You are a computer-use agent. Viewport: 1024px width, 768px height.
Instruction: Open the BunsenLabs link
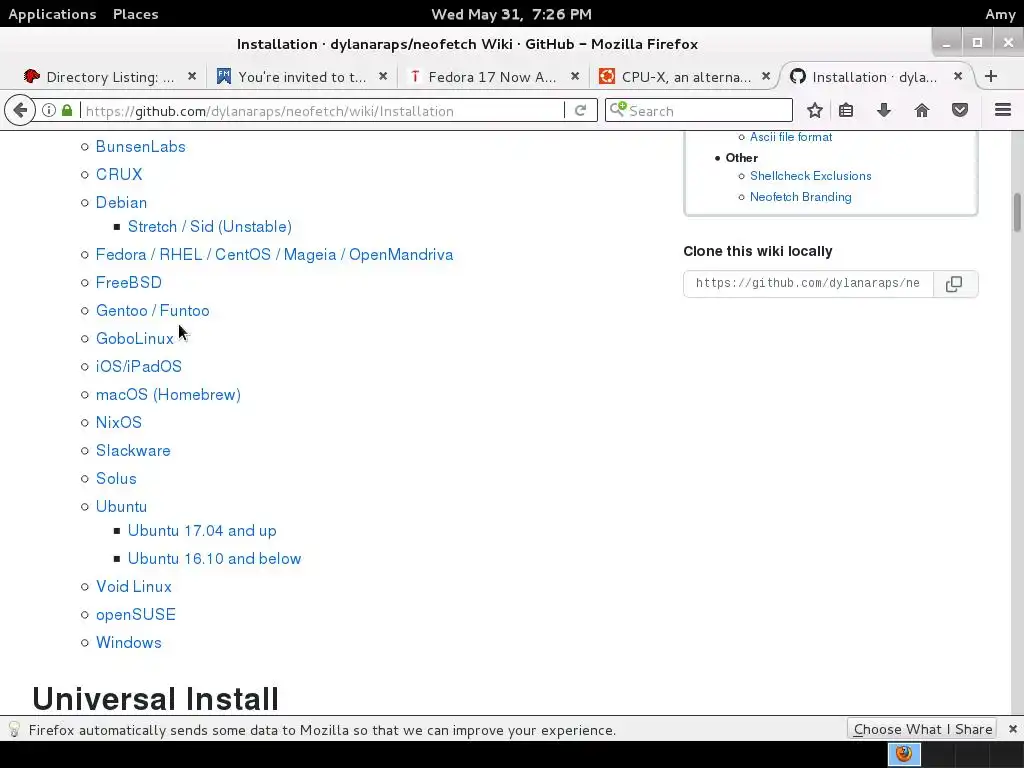coord(140,146)
